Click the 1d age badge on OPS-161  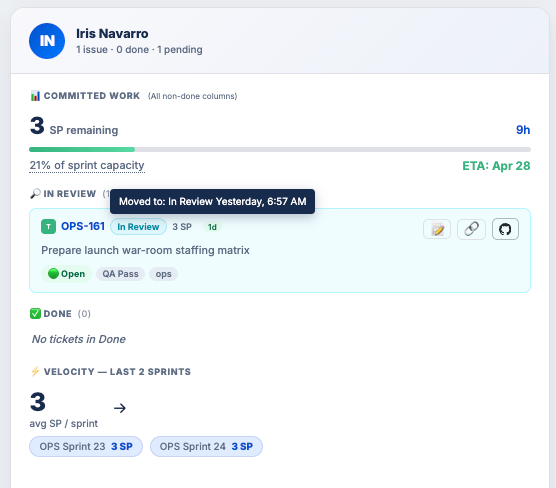(212, 227)
